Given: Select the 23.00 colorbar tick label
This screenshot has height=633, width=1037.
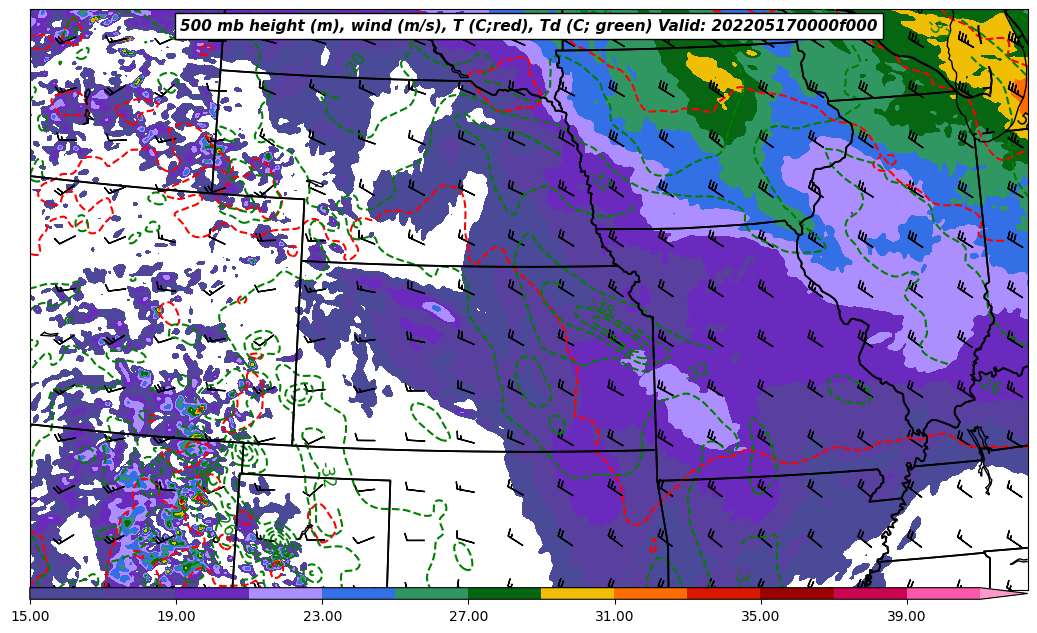Looking at the screenshot, I should pyautogui.click(x=322, y=616).
